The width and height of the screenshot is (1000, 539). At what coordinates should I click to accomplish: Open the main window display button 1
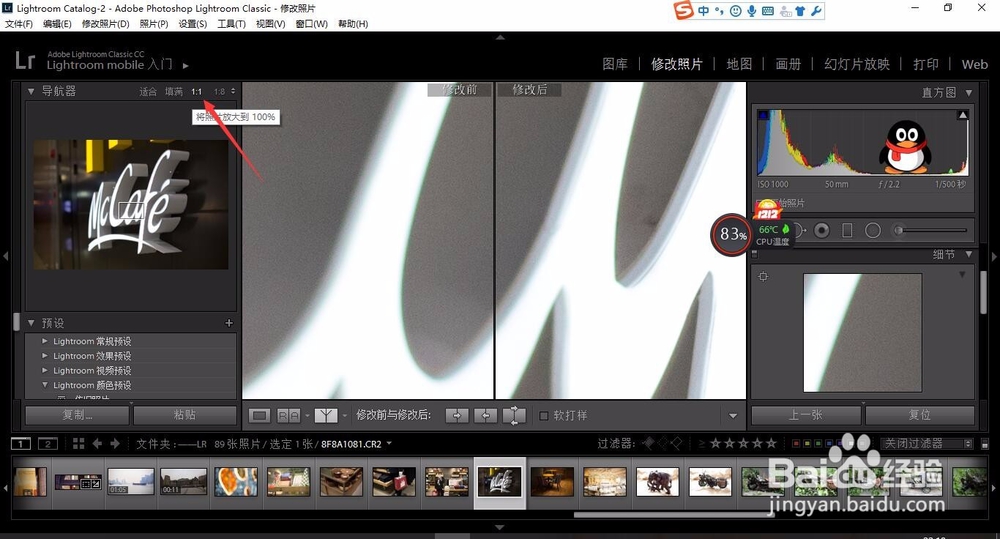click(x=20, y=443)
